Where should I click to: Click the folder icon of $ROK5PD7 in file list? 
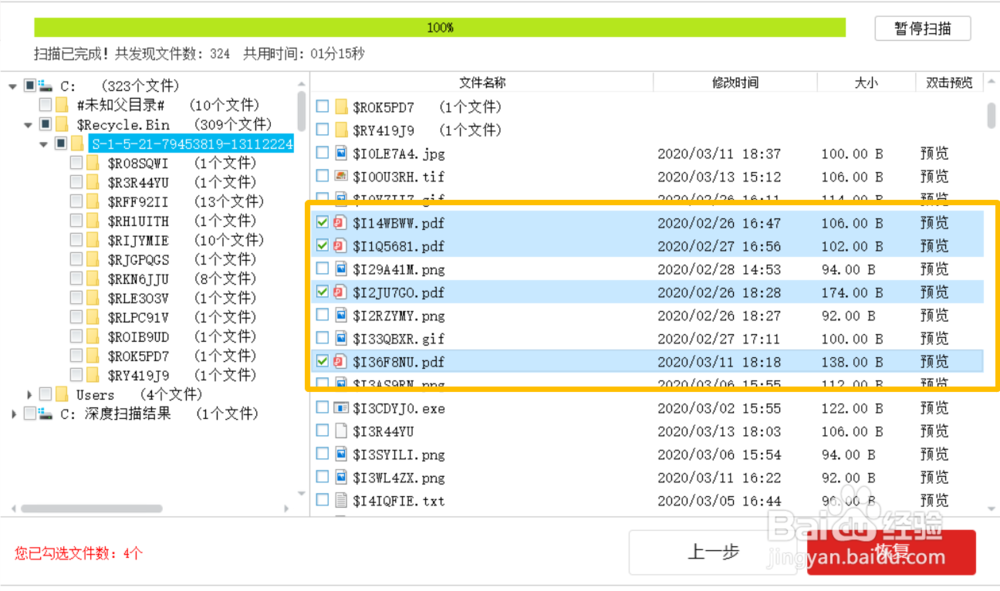point(341,106)
